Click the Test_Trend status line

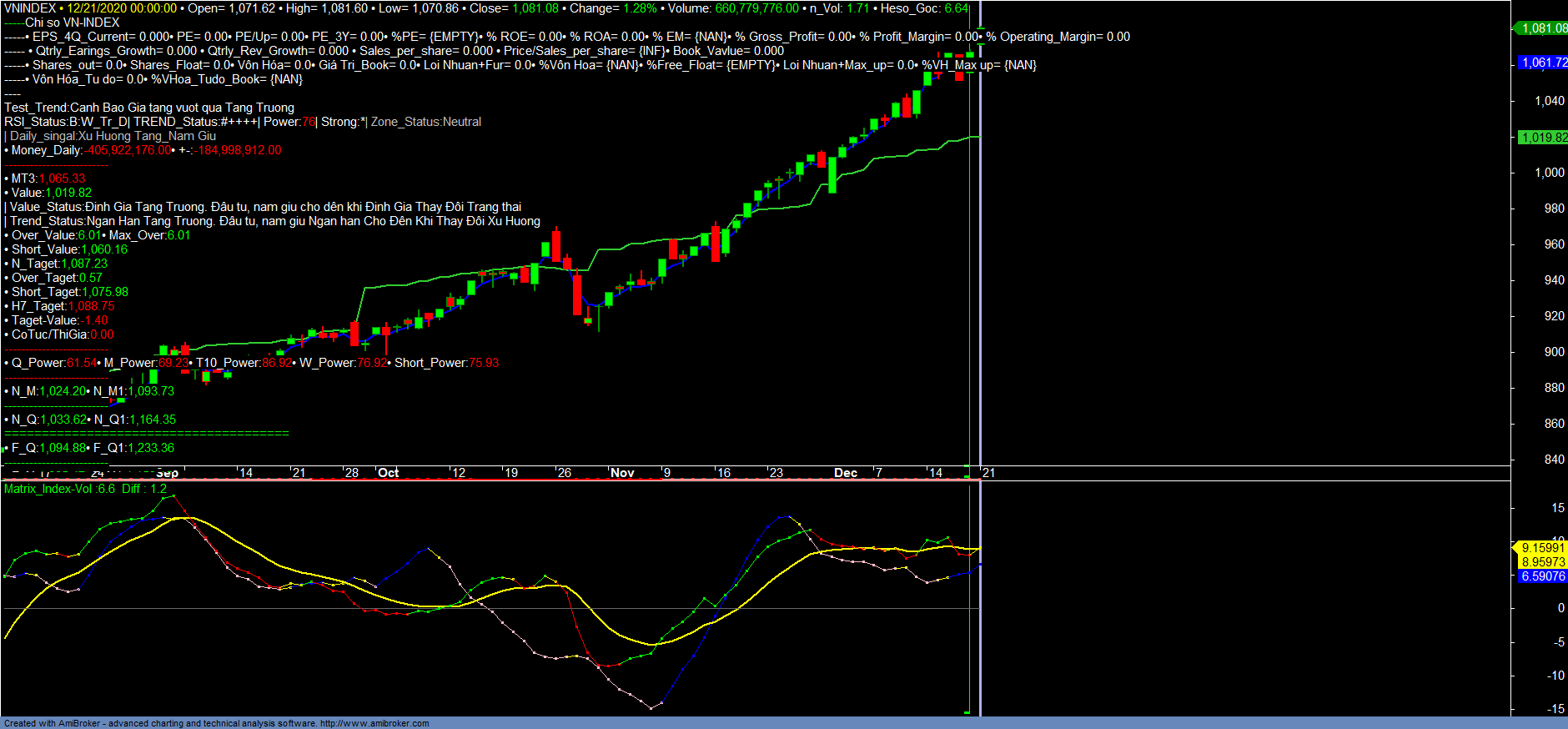coord(149,108)
